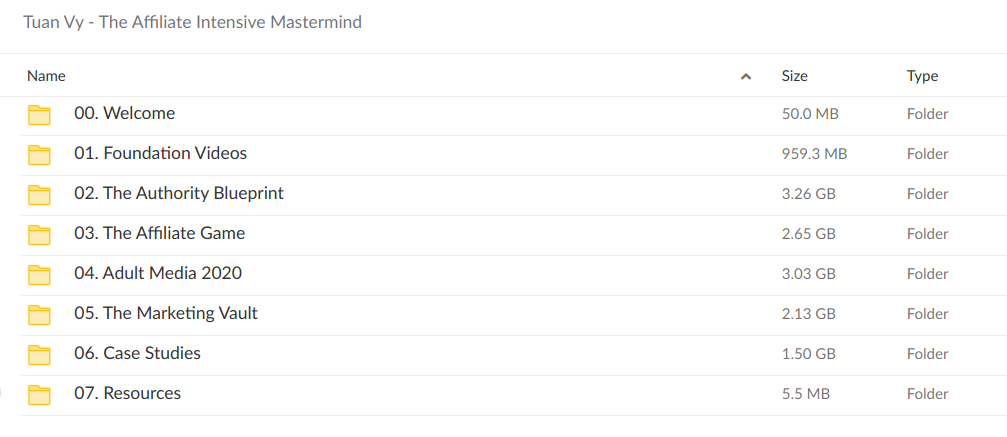Click the Tuan Vy Affiliate Intensive Mastermind title

[x=192, y=22]
